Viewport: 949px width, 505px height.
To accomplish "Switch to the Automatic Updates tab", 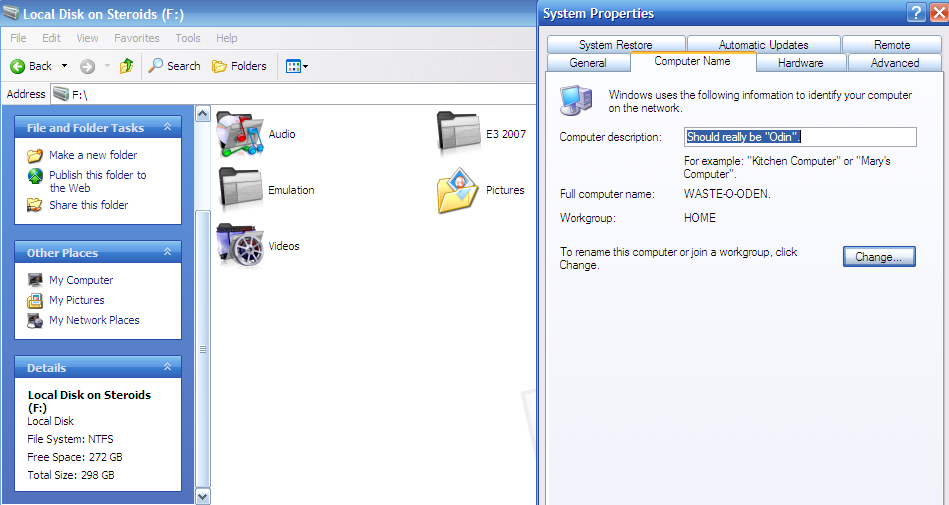I will (x=763, y=45).
